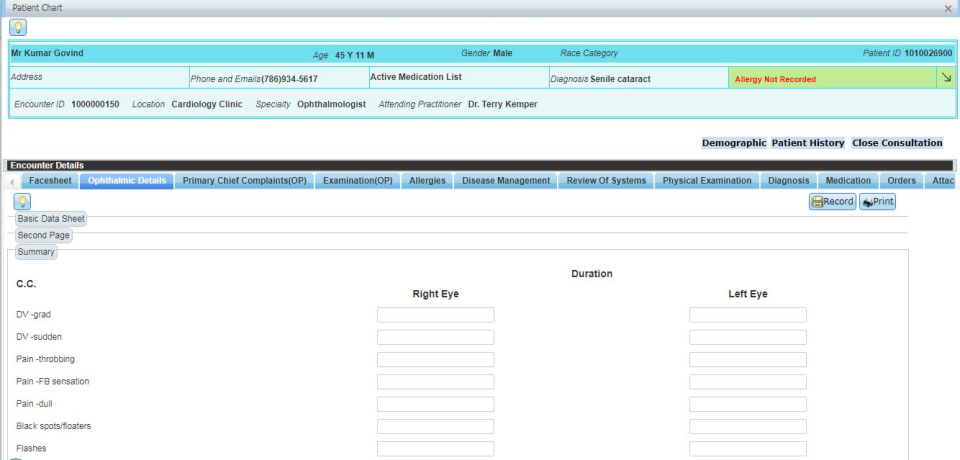Open Patient History
Viewport: 960px width, 460px height.
pyautogui.click(x=808, y=143)
